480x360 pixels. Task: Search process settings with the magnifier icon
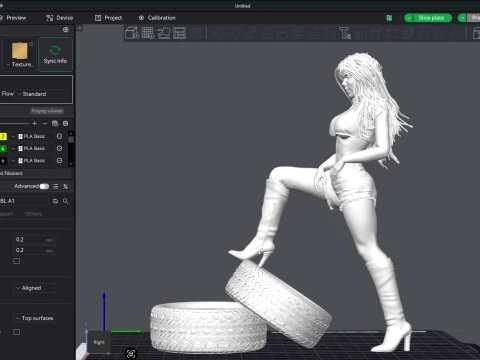click(65, 201)
